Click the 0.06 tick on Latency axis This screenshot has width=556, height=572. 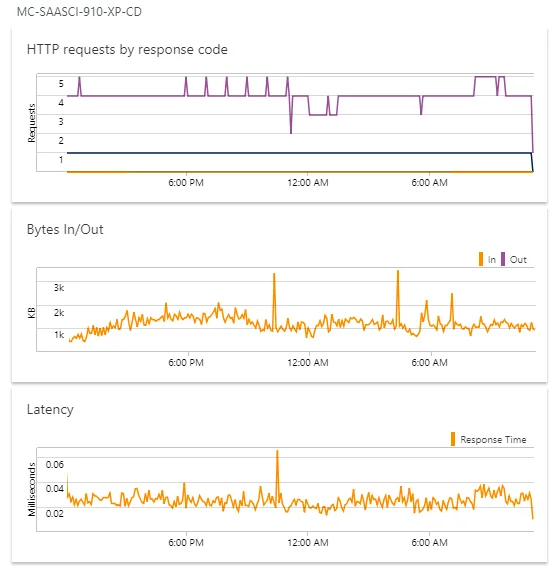[55, 464]
